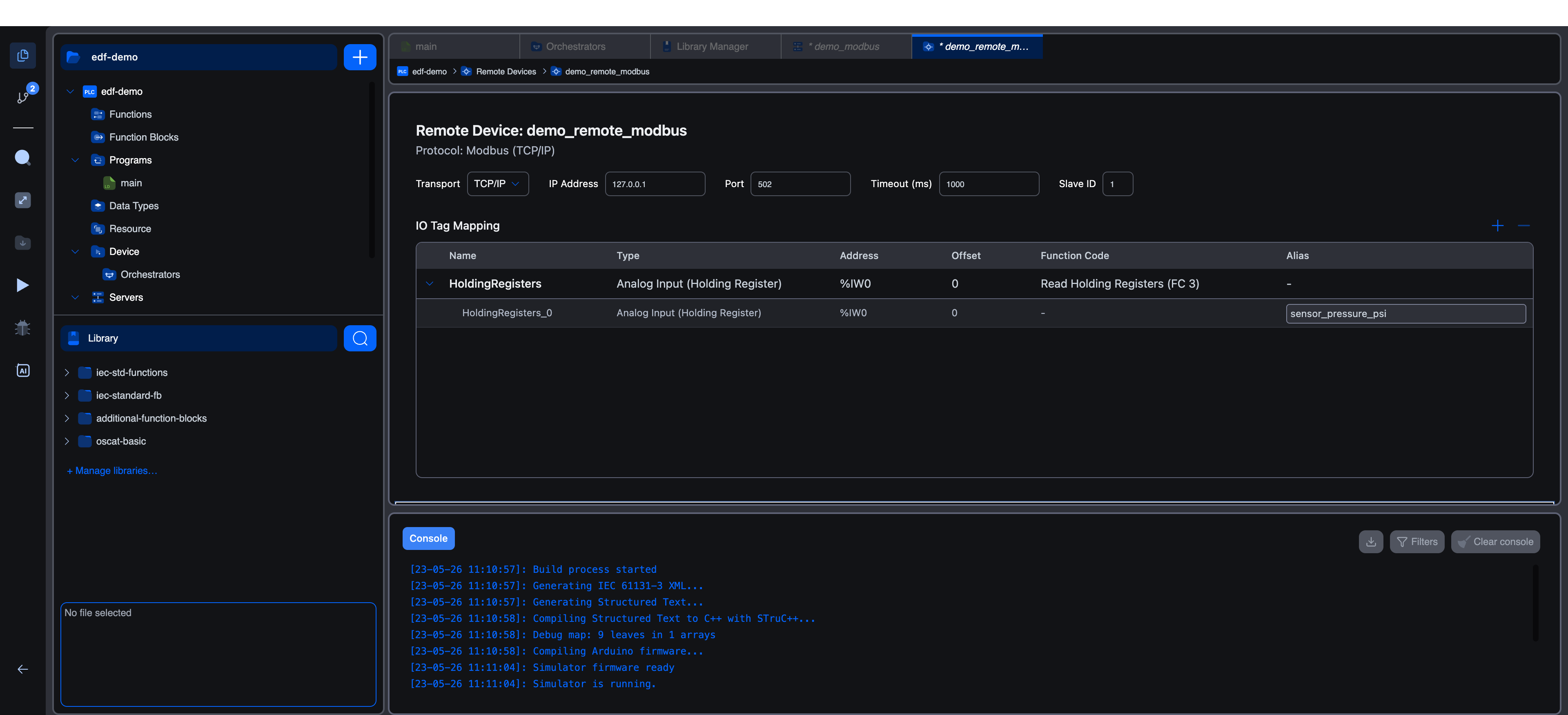1568x715 pixels.
Task: Click the 'No file selected' info box
Action: coord(218,655)
